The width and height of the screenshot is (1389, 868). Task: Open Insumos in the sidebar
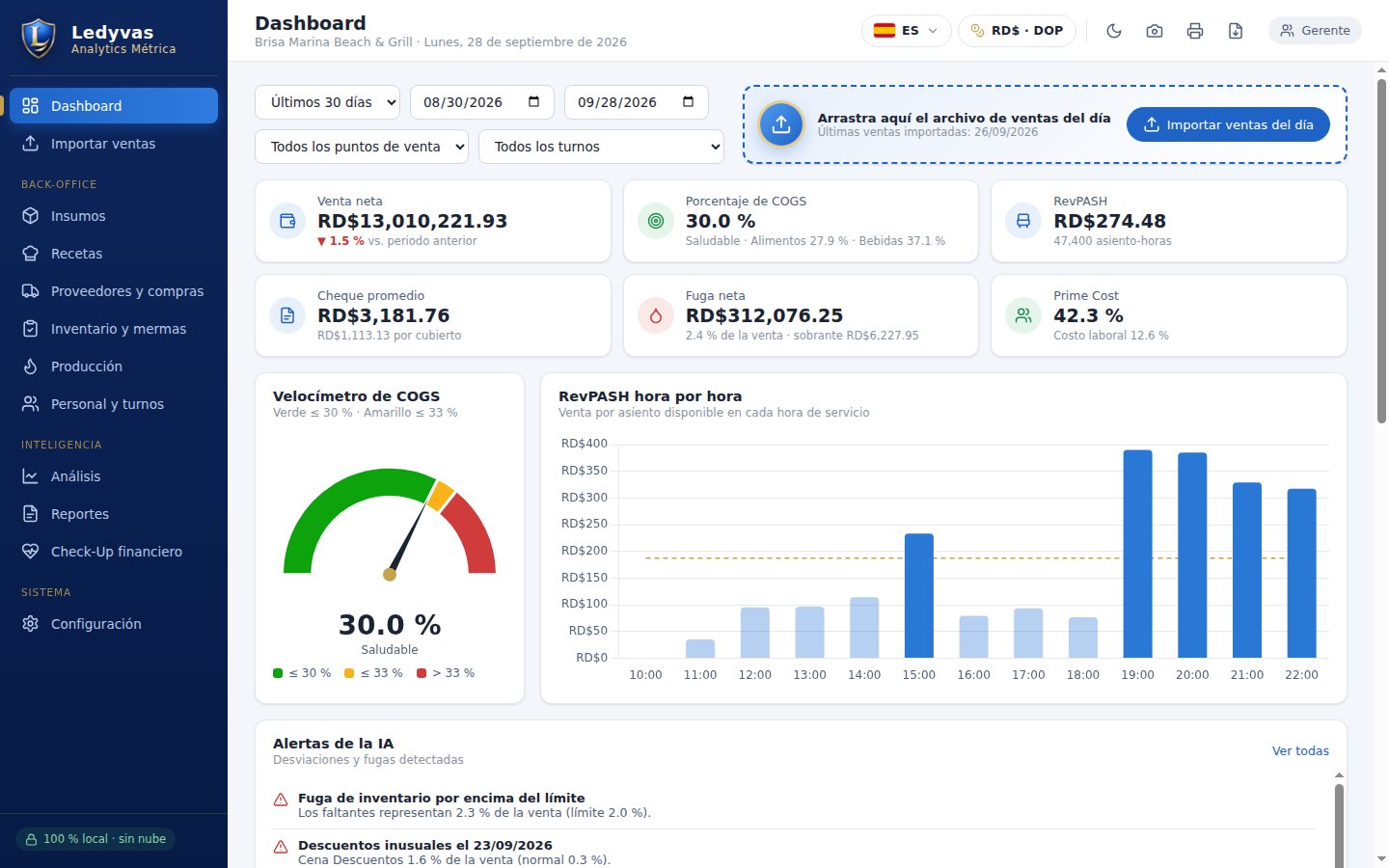(x=114, y=216)
